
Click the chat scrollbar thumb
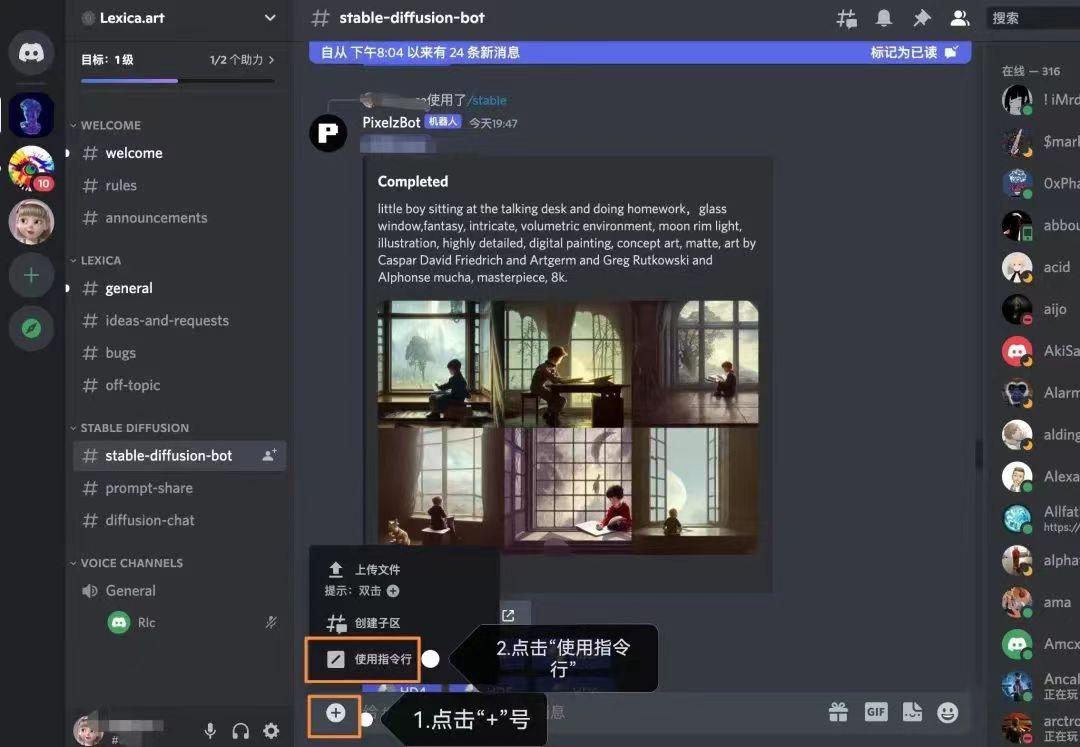point(978,454)
